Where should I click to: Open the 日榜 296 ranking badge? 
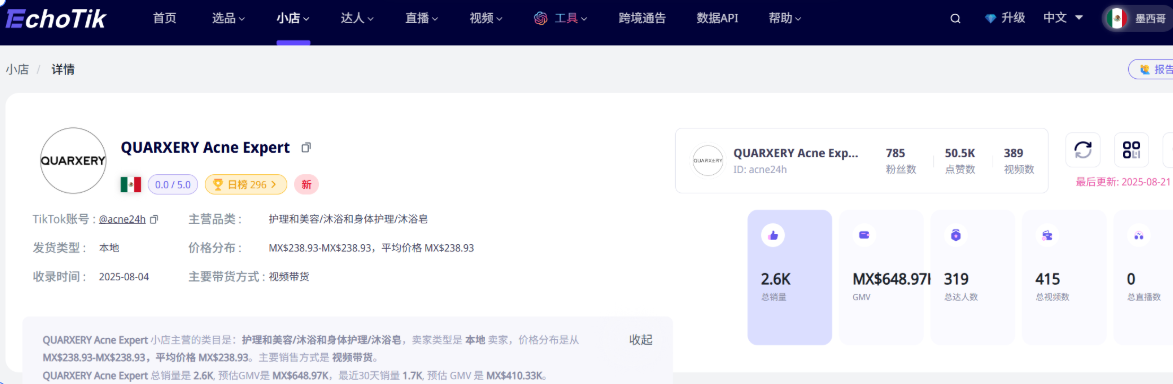coord(245,184)
